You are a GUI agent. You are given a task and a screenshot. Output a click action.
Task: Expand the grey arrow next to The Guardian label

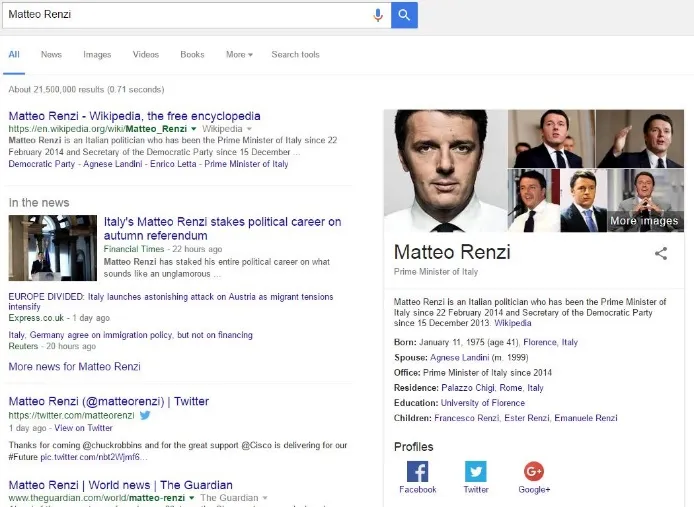[265, 498]
